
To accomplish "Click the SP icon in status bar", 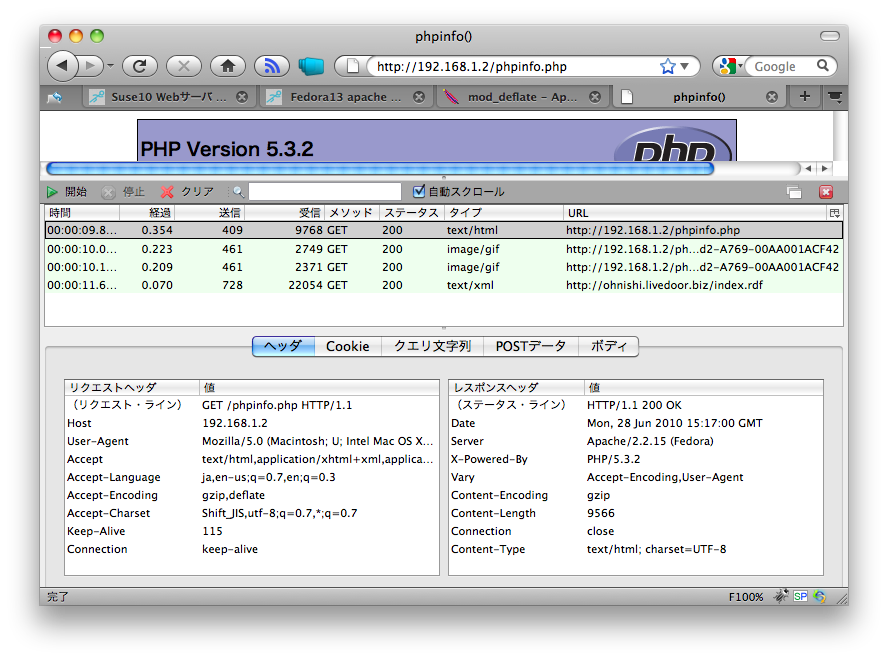I will point(800,596).
